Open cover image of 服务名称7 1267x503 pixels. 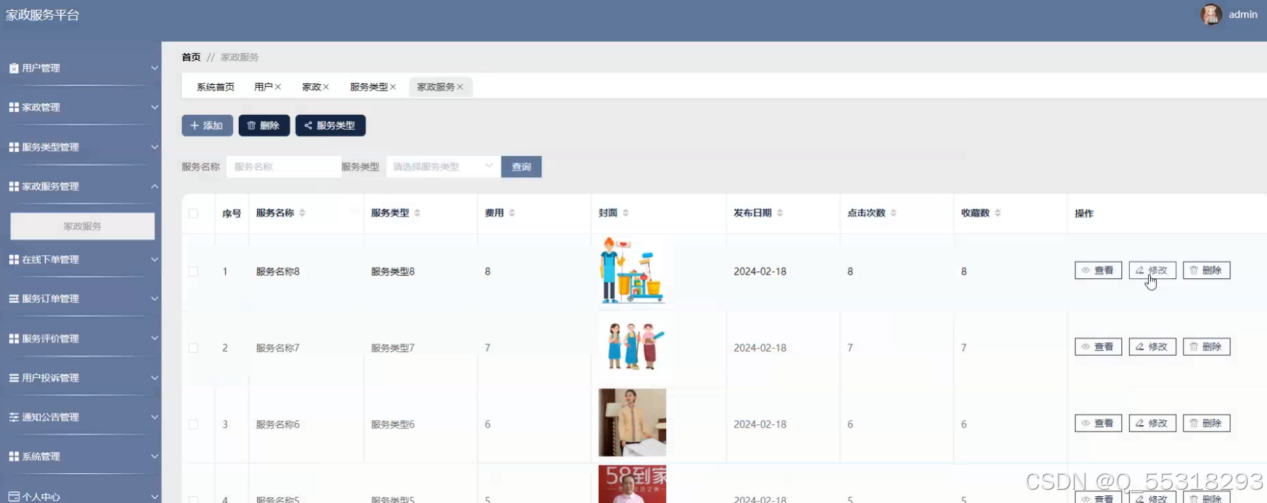(x=632, y=346)
